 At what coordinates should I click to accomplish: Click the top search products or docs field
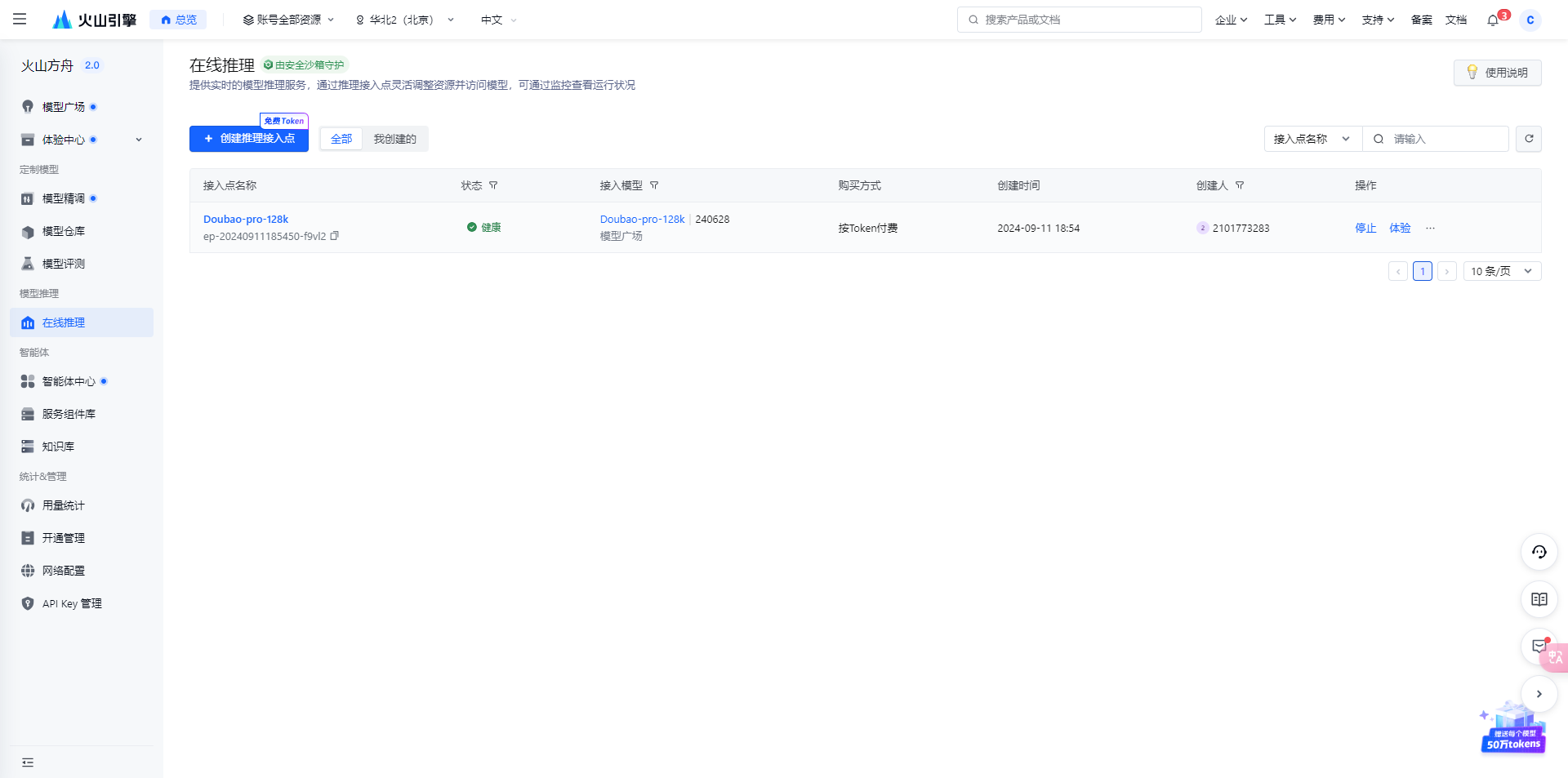pyautogui.click(x=1079, y=20)
